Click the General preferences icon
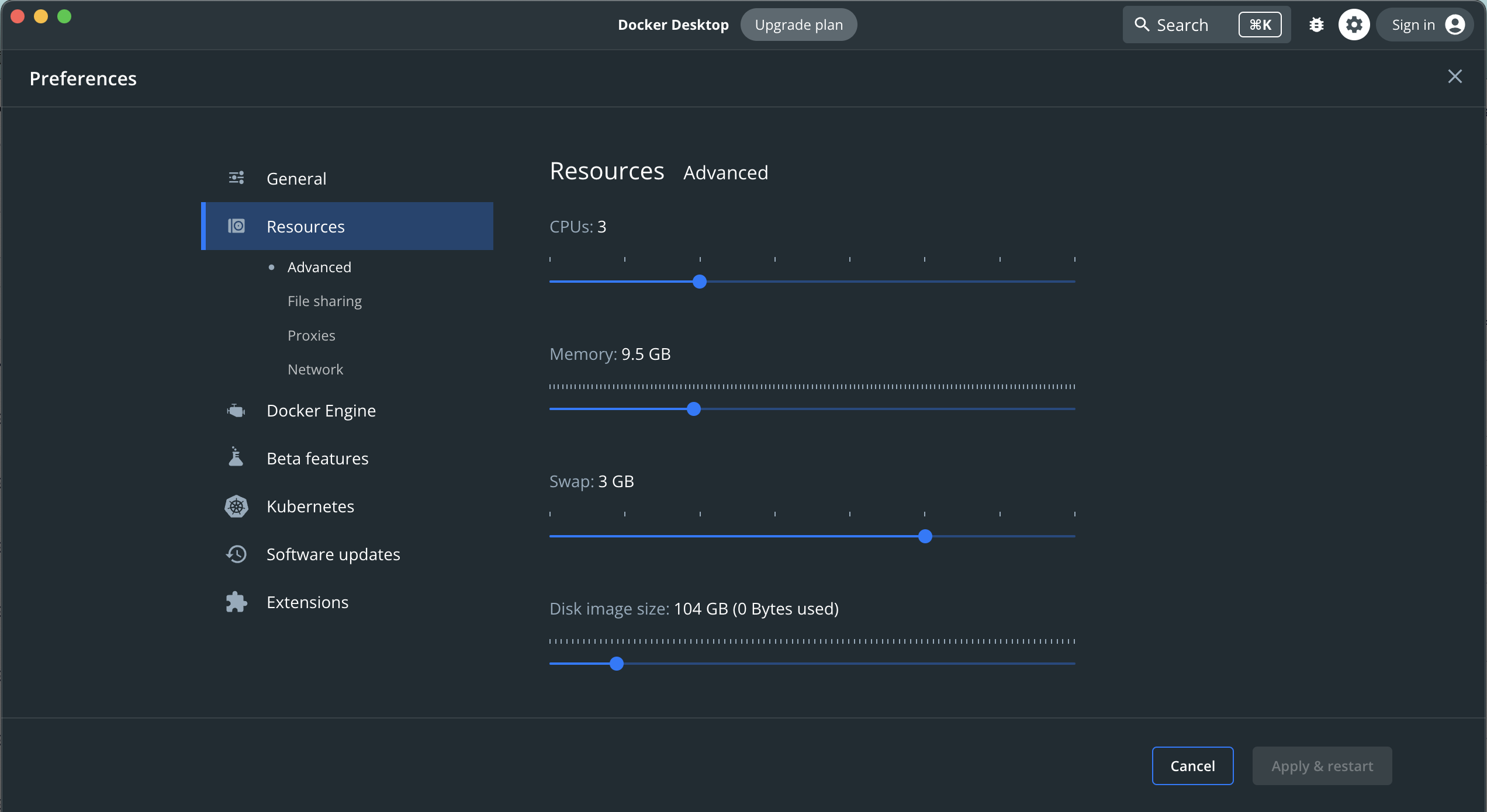 pyautogui.click(x=236, y=178)
